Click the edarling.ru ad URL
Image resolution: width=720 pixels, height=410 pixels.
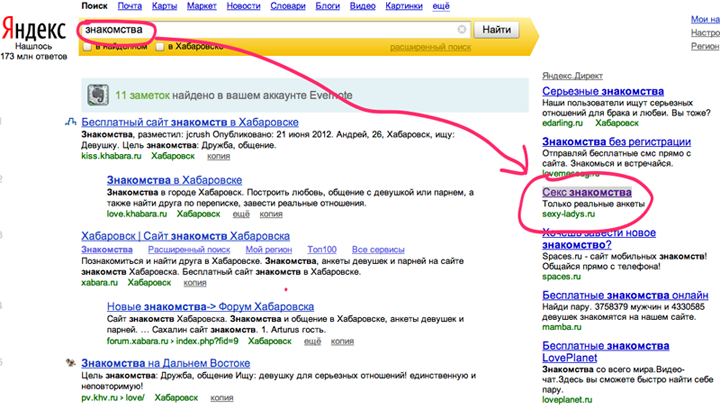562,123
